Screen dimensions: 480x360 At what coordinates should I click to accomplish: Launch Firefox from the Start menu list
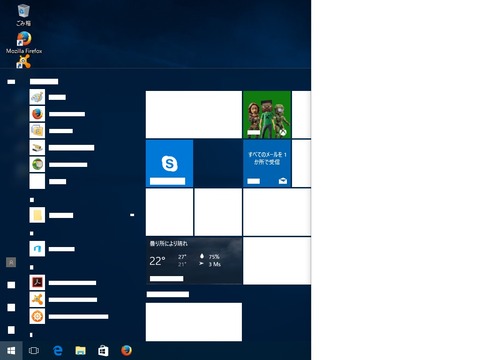(57, 114)
